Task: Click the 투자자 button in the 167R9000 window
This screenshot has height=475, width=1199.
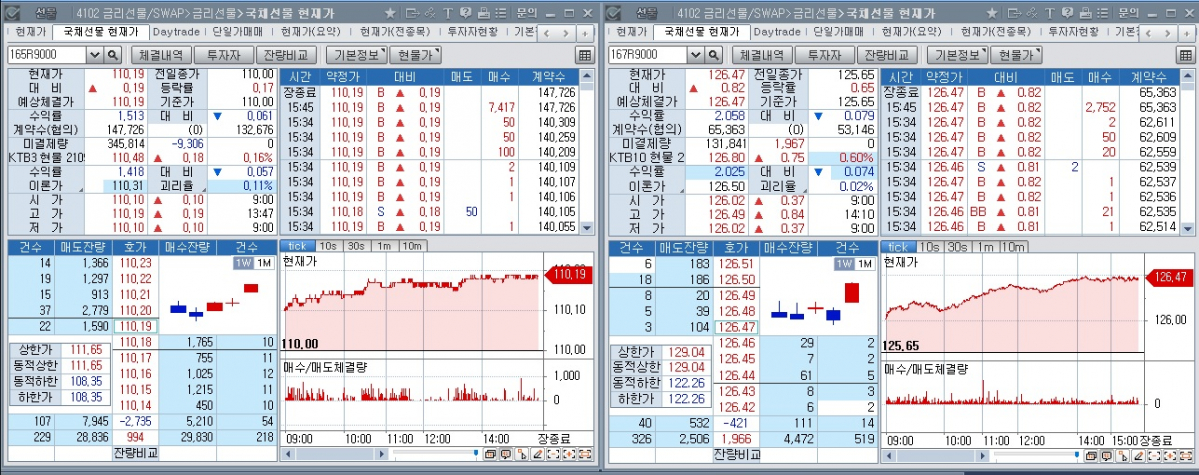Action: (824, 55)
